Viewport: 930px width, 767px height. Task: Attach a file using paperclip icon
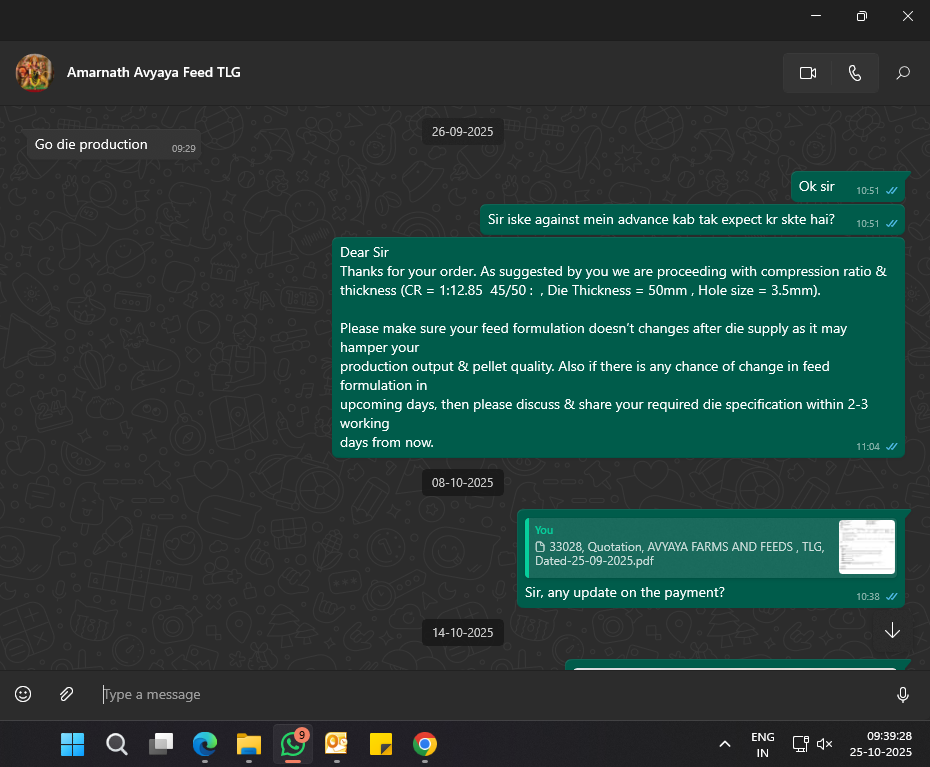(x=66, y=694)
